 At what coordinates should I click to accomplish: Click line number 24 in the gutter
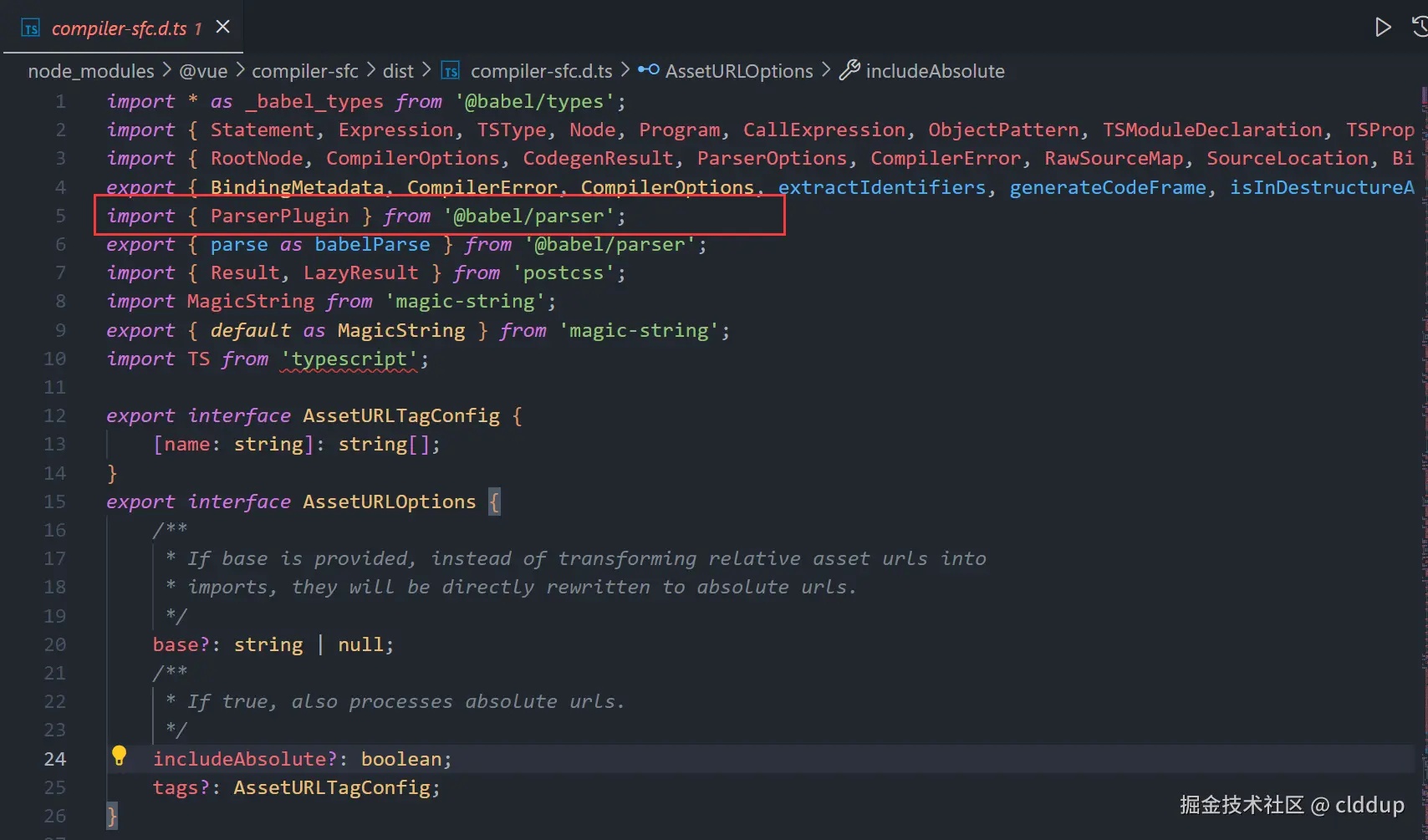click(x=54, y=759)
